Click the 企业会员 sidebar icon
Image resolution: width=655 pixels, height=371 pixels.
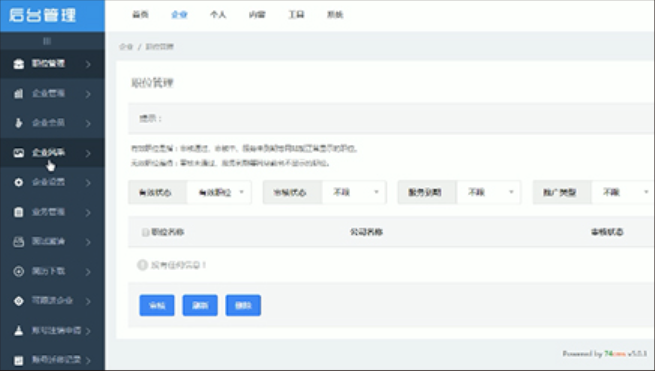(x=18, y=123)
